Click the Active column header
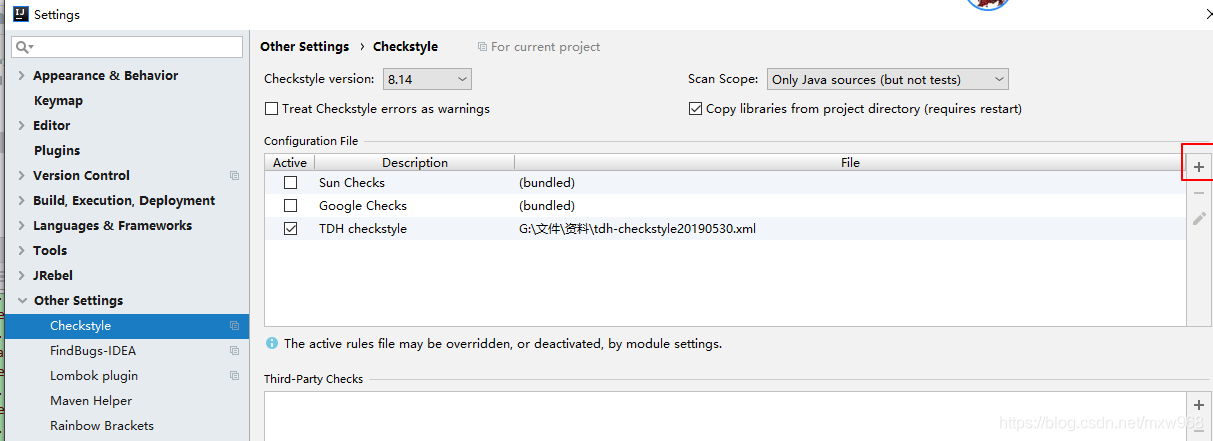Viewport: 1213px width, 441px height. click(290, 162)
